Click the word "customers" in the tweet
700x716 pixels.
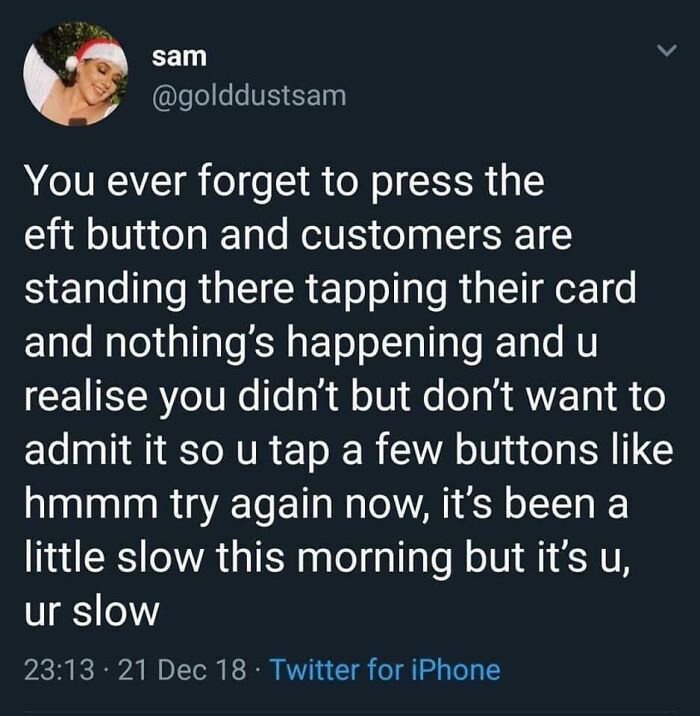[x=401, y=237]
